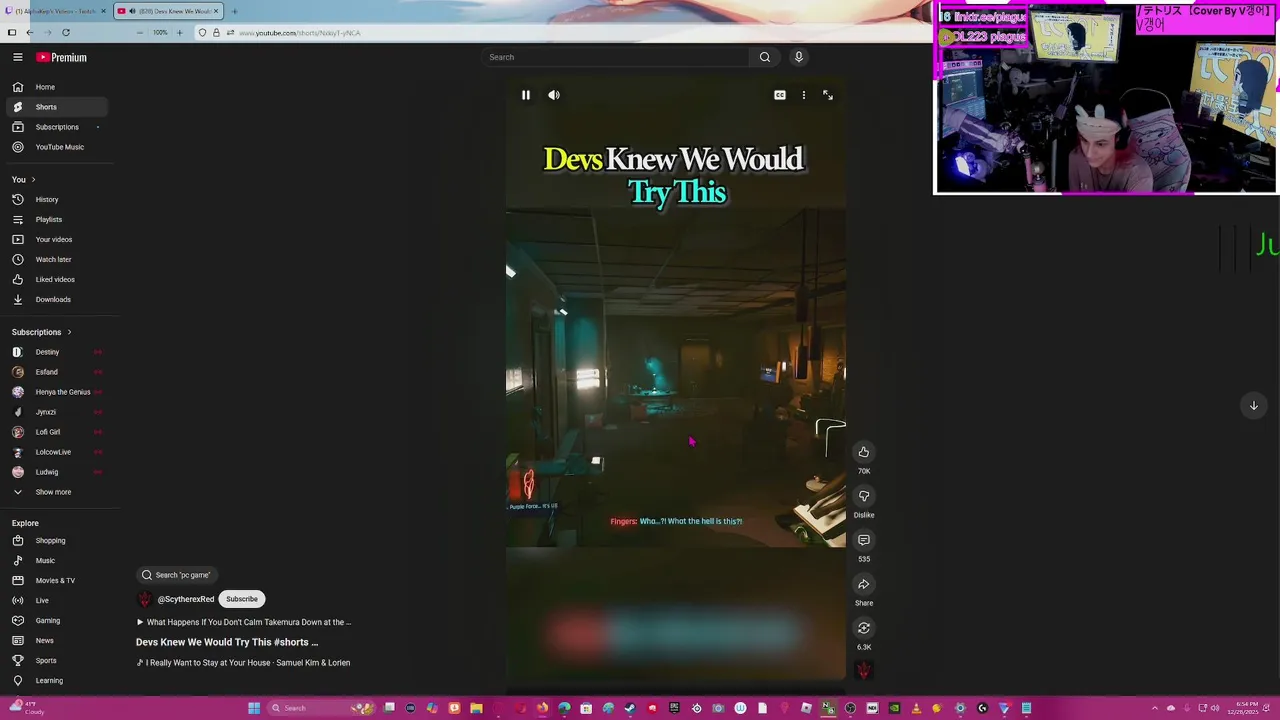
Task: Open Home in sidebar
Action: click(59, 87)
